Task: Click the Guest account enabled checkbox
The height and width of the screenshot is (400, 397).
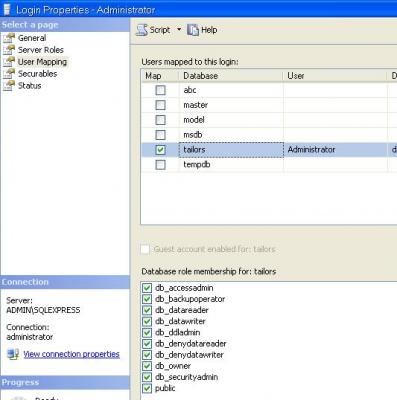Action: (145, 249)
